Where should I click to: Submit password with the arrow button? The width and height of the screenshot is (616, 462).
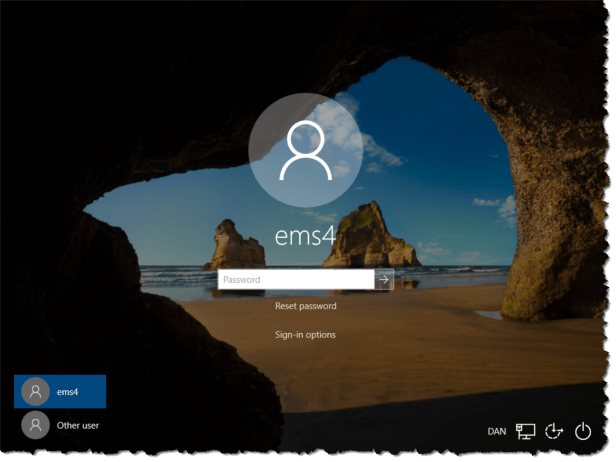point(384,280)
